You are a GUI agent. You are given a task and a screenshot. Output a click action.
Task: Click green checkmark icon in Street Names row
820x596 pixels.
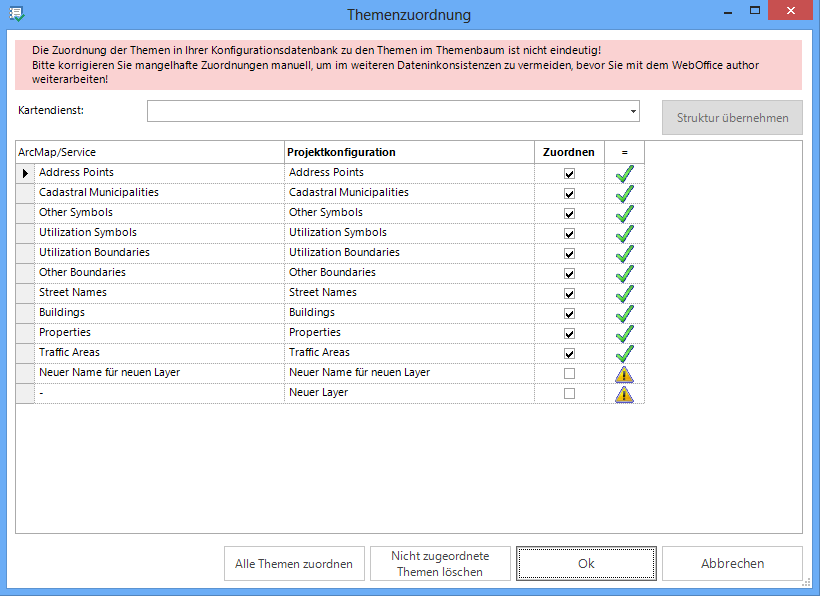[625, 294]
